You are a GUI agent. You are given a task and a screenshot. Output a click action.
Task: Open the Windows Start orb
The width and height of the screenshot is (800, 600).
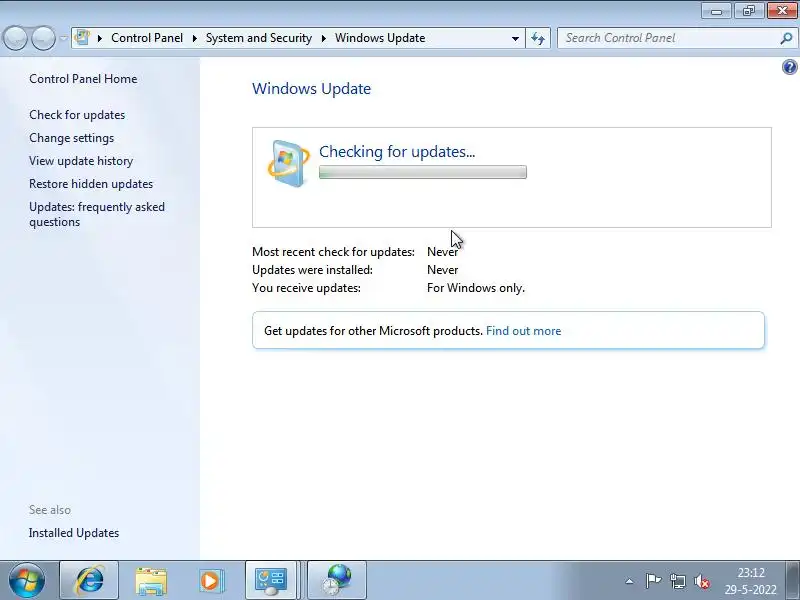[x=27, y=580]
